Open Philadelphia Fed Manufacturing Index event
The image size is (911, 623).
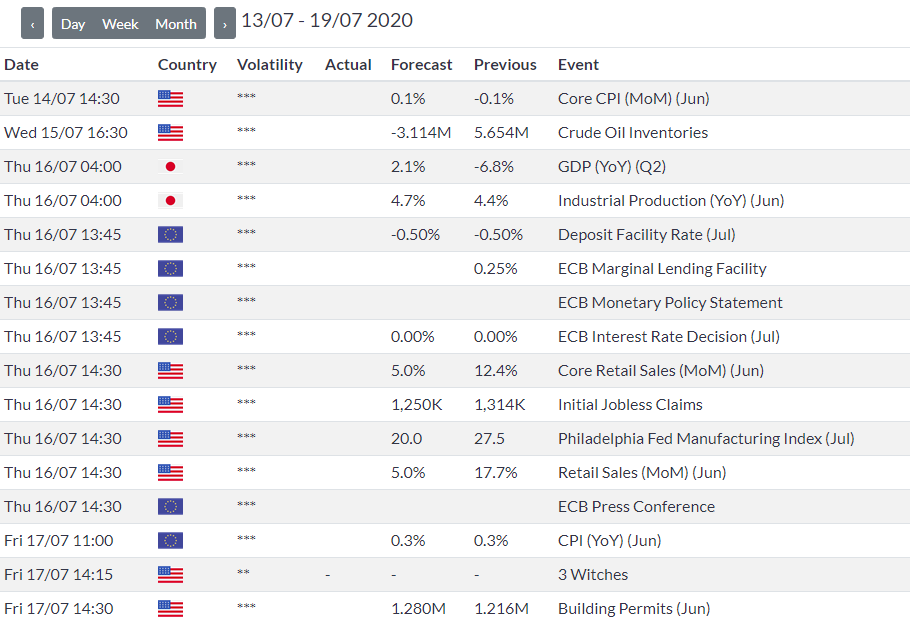point(706,439)
